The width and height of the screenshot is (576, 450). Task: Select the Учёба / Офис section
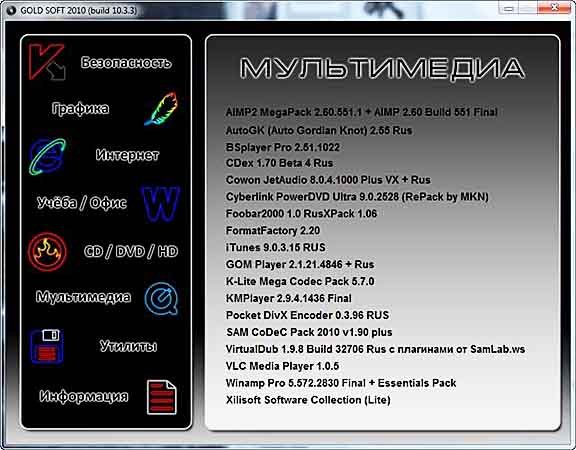[82, 202]
